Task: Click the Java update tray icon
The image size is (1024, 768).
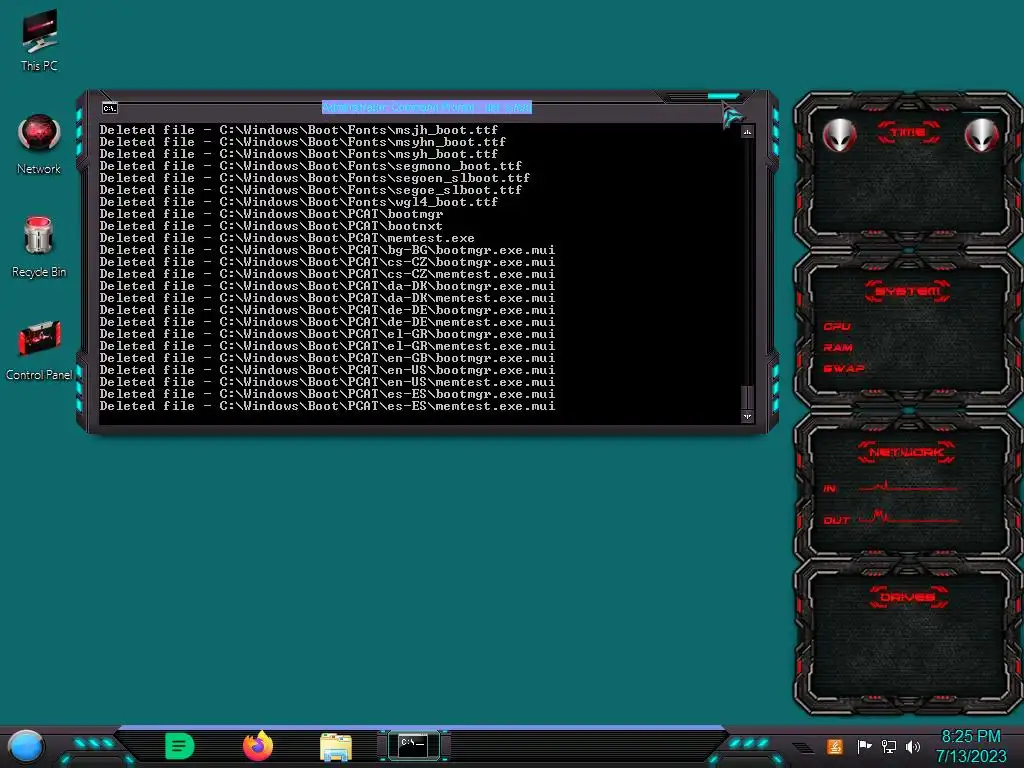Action: [x=834, y=746]
